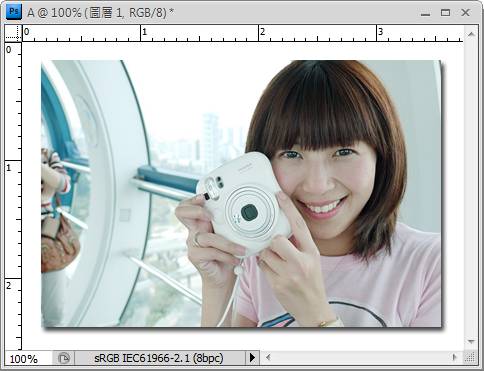This screenshot has width=484, height=371.
Task: Click the vertical ruler at mark 1
Action: point(9,168)
